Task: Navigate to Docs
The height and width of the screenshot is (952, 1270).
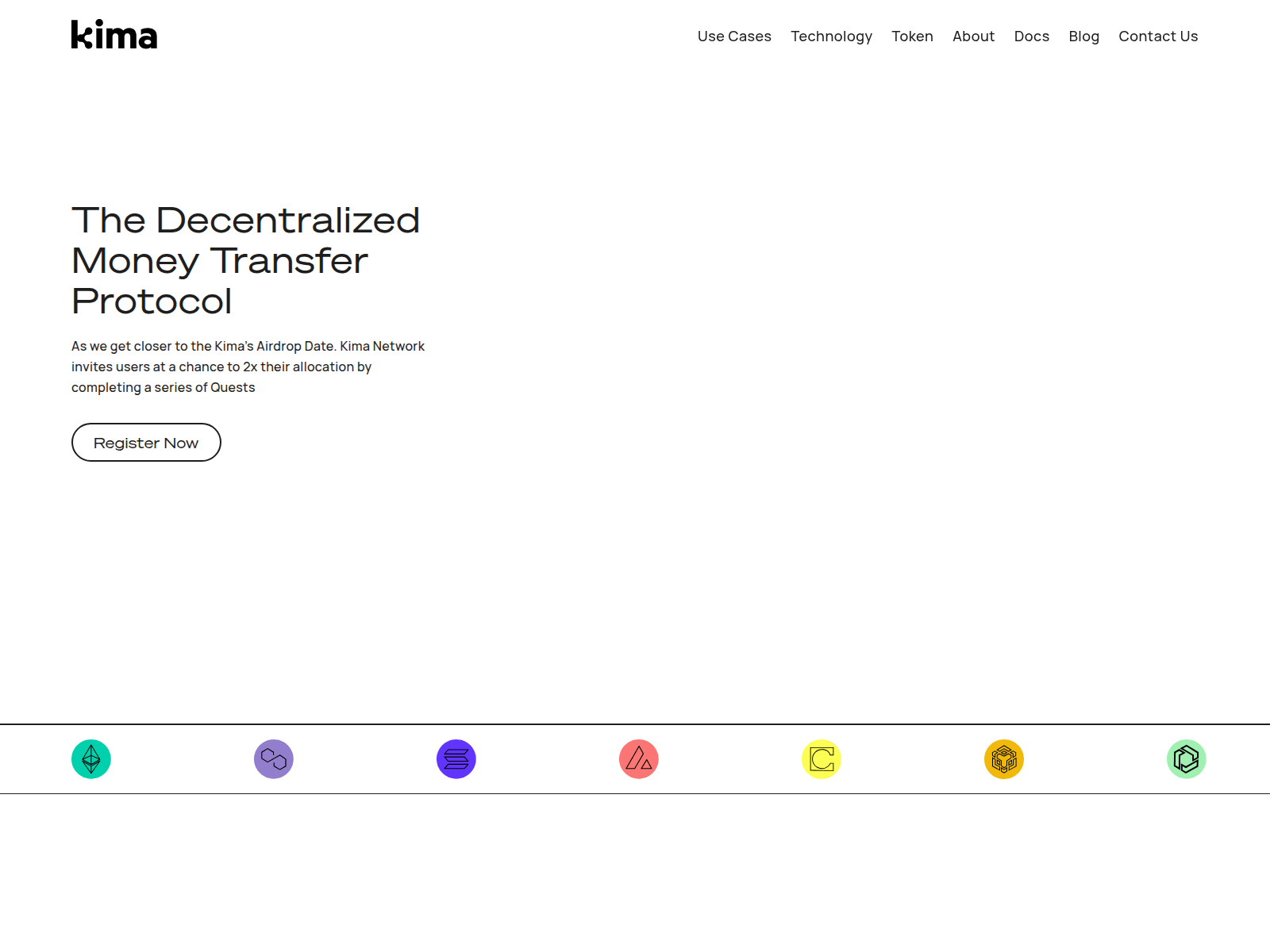Action: [x=1031, y=36]
